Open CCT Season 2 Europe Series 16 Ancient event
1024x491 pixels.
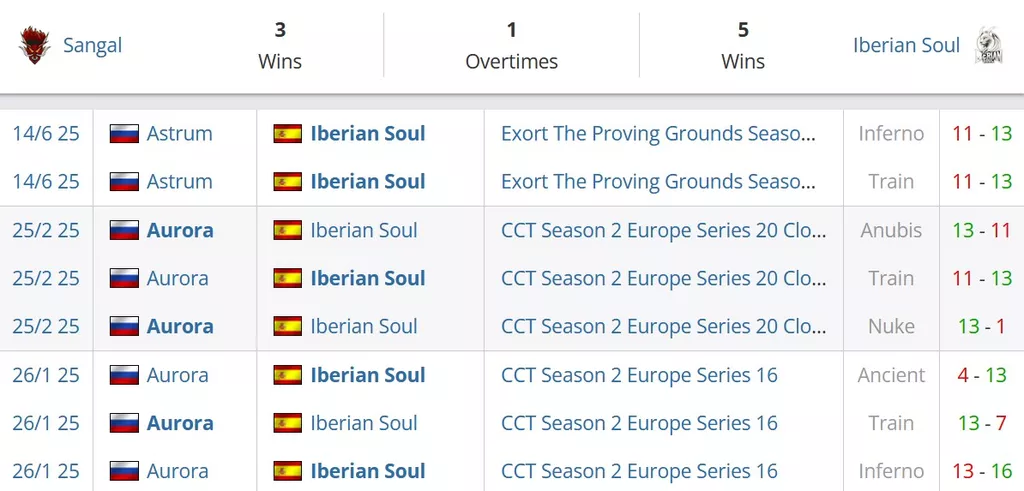click(639, 375)
